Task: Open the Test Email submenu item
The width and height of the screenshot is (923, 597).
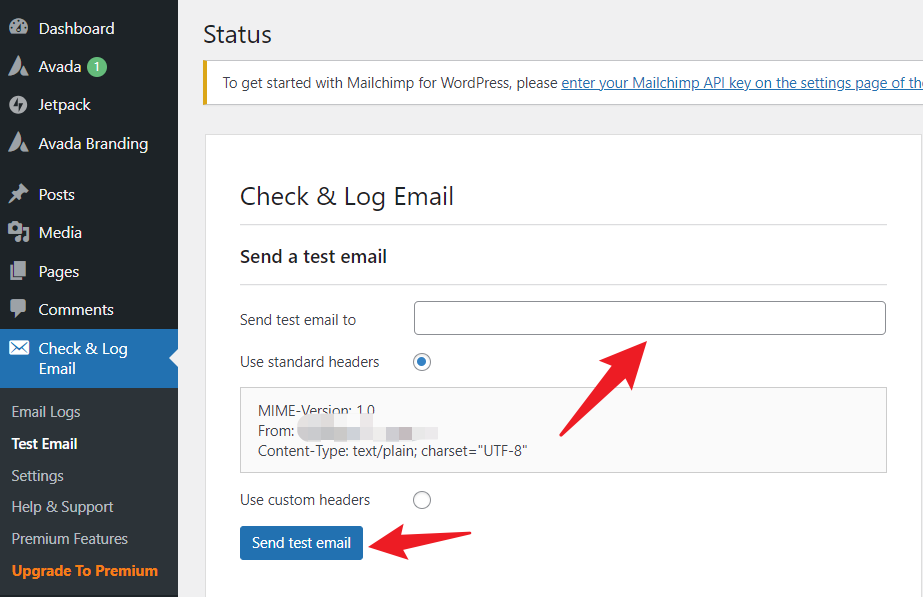Action: [44, 444]
